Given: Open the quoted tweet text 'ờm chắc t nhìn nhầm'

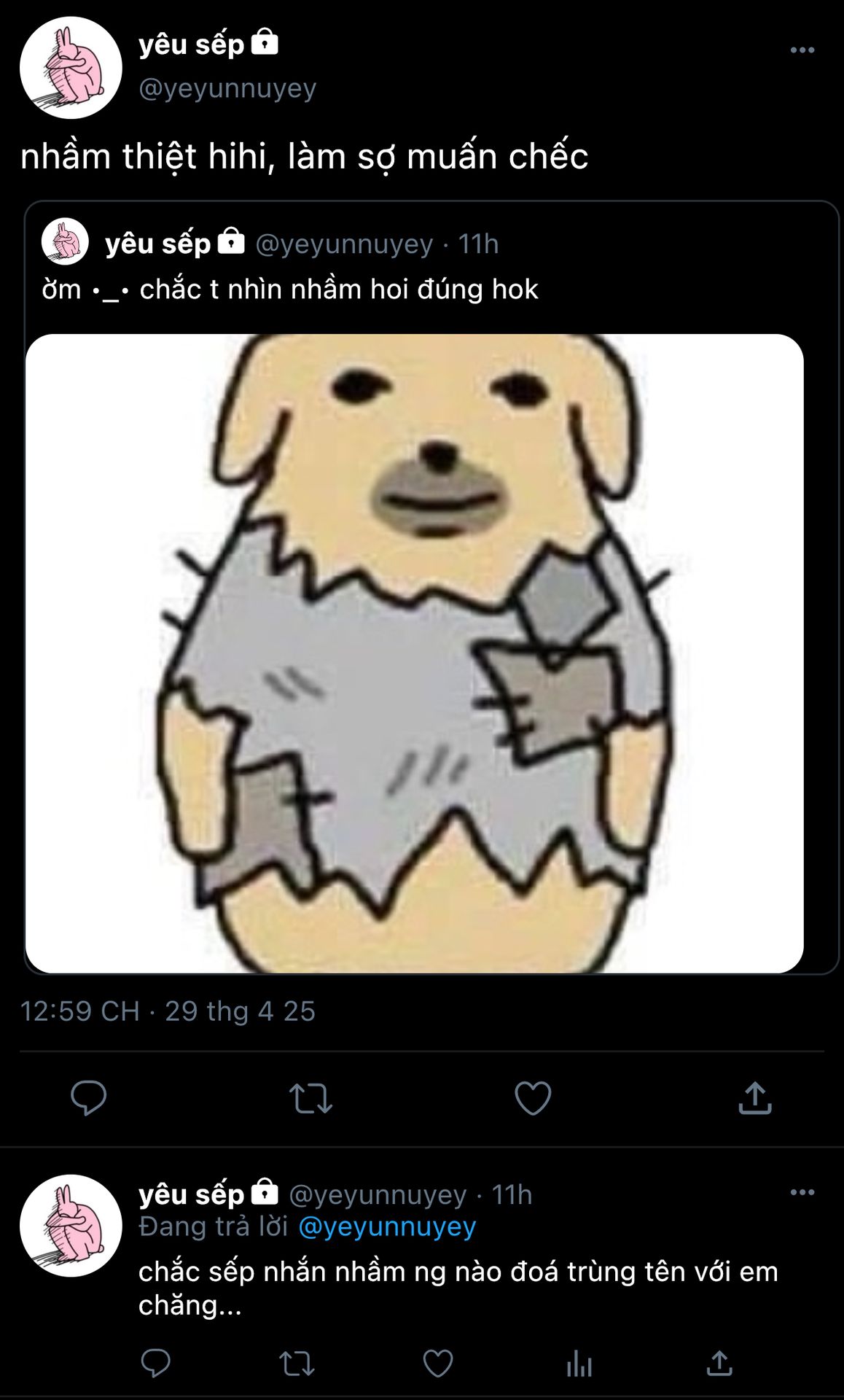Looking at the screenshot, I should (x=290, y=289).
